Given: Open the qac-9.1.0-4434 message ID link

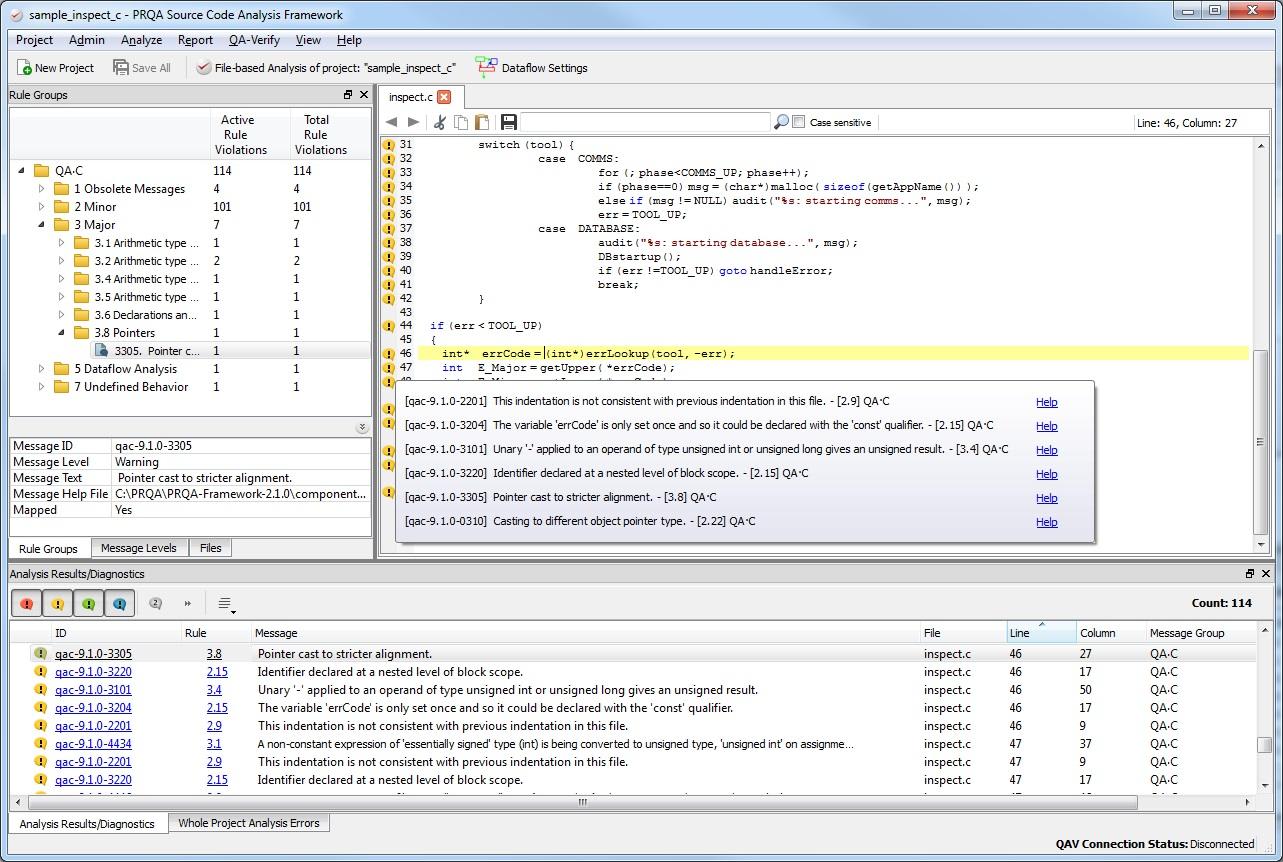Looking at the screenshot, I should 93,744.
